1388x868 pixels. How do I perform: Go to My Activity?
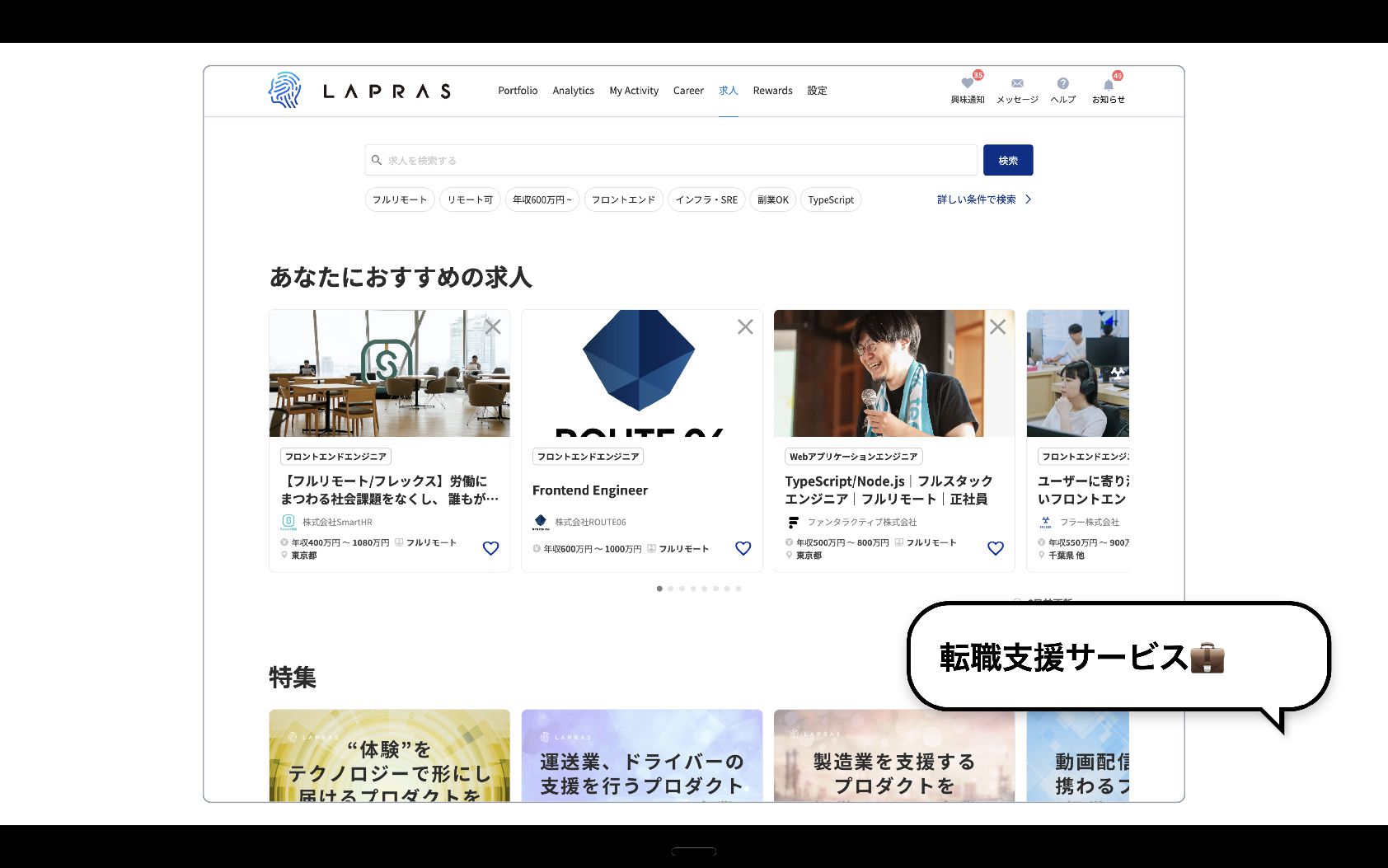click(x=634, y=91)
